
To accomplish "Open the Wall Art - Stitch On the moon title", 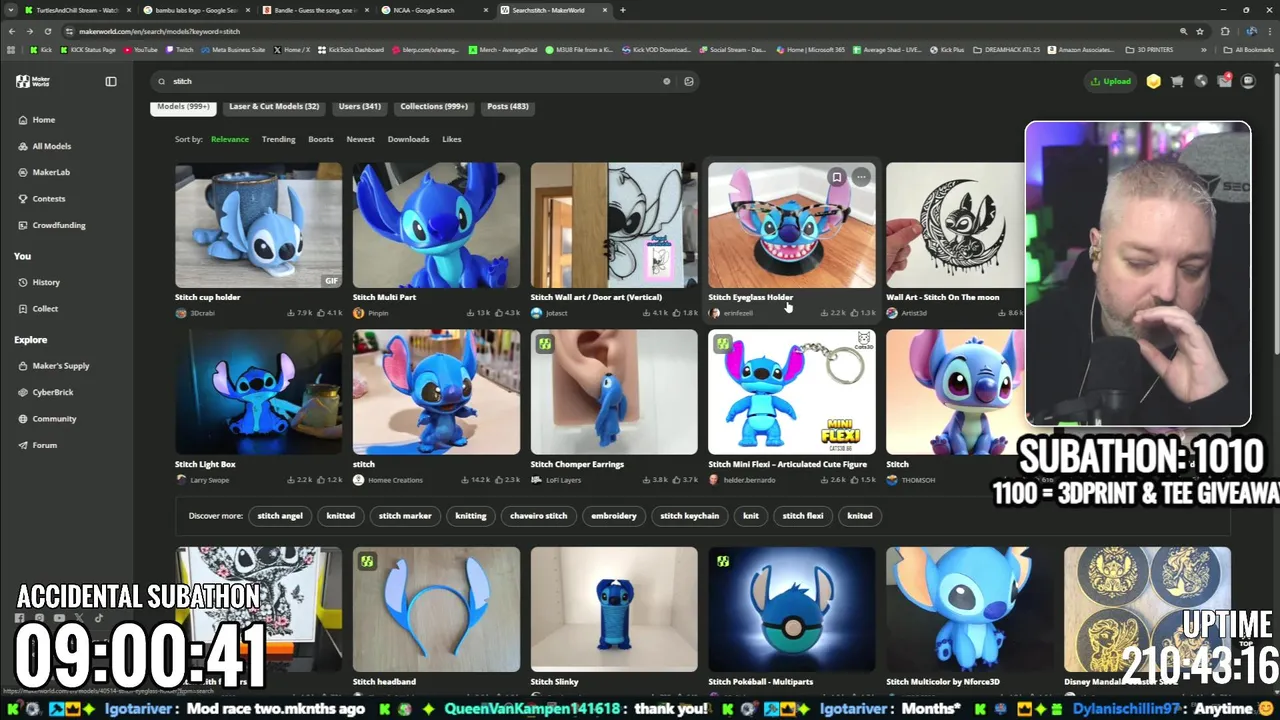I will (x=943, y=297).
